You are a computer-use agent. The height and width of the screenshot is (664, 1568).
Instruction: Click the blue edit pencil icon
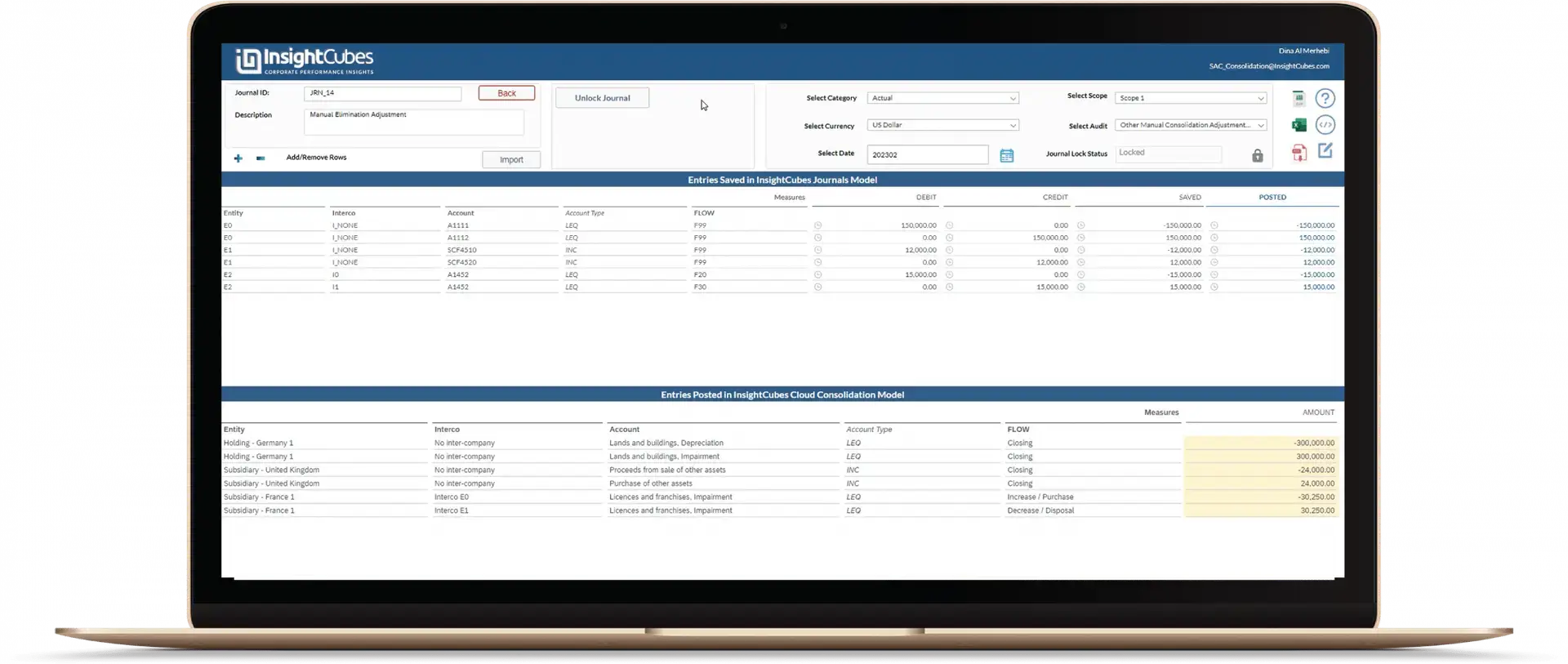pos(1325,150)
